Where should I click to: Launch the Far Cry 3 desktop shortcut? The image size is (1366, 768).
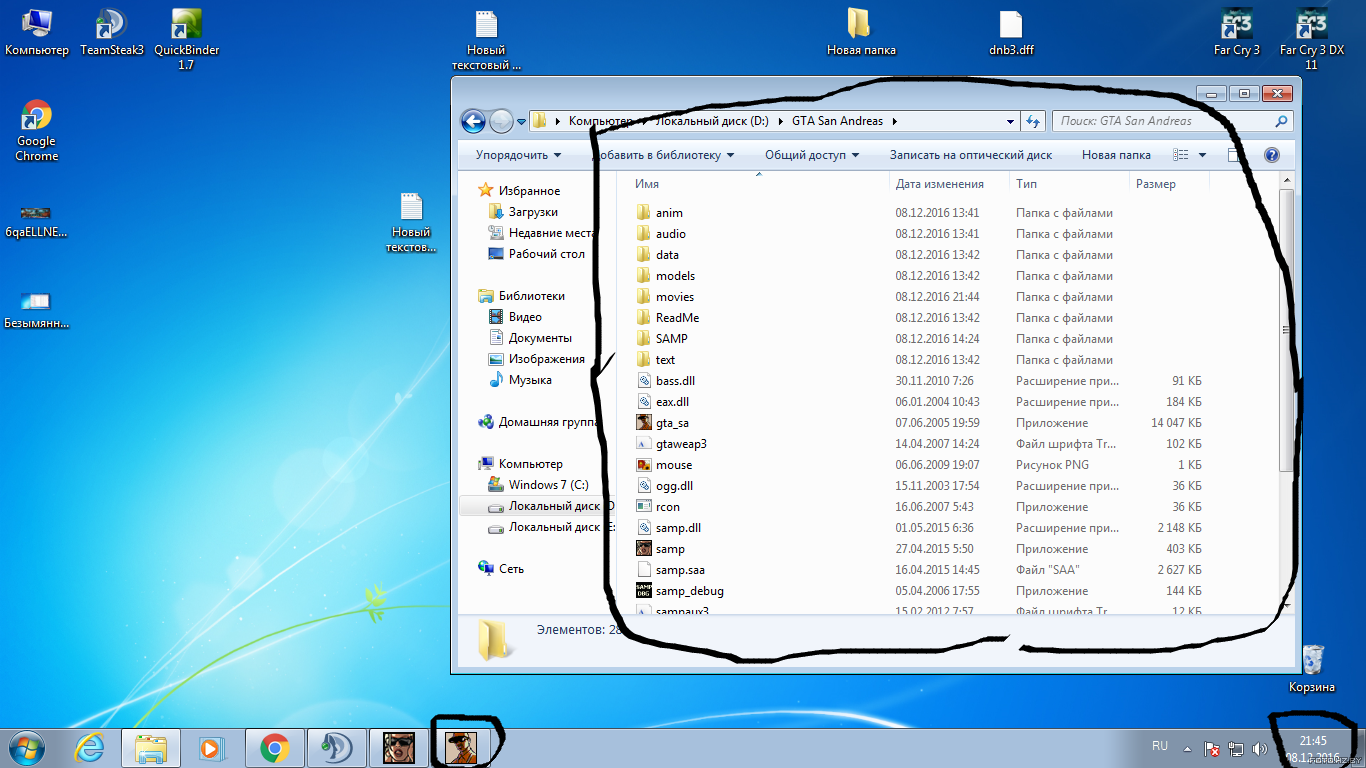1237,32
